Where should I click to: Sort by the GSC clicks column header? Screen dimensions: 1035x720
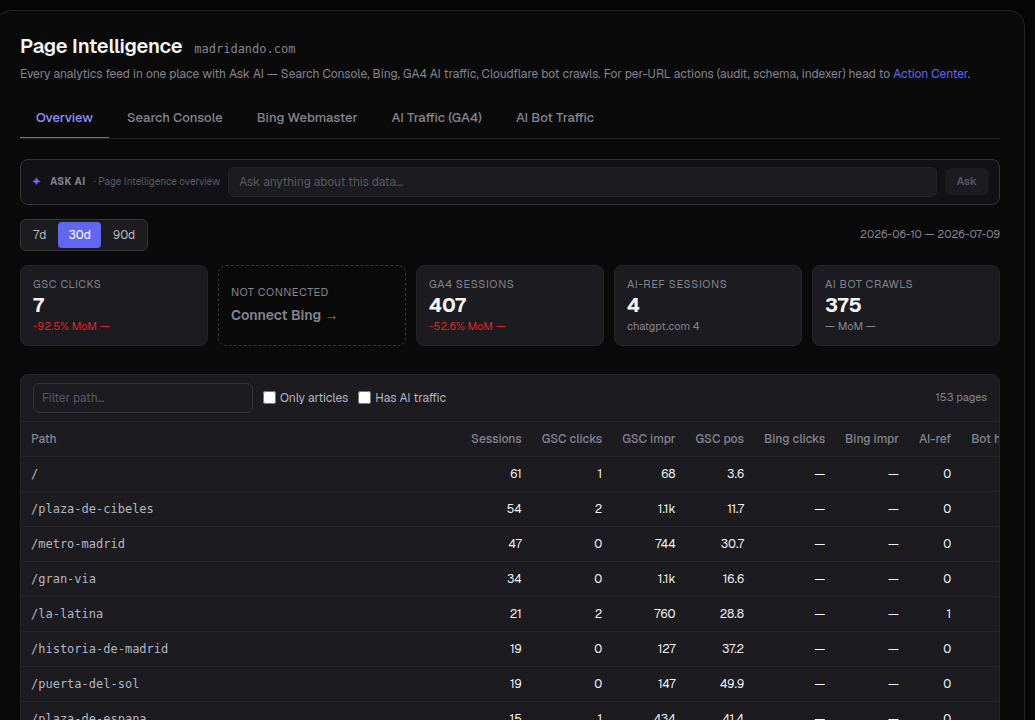[x=572, y=439]
